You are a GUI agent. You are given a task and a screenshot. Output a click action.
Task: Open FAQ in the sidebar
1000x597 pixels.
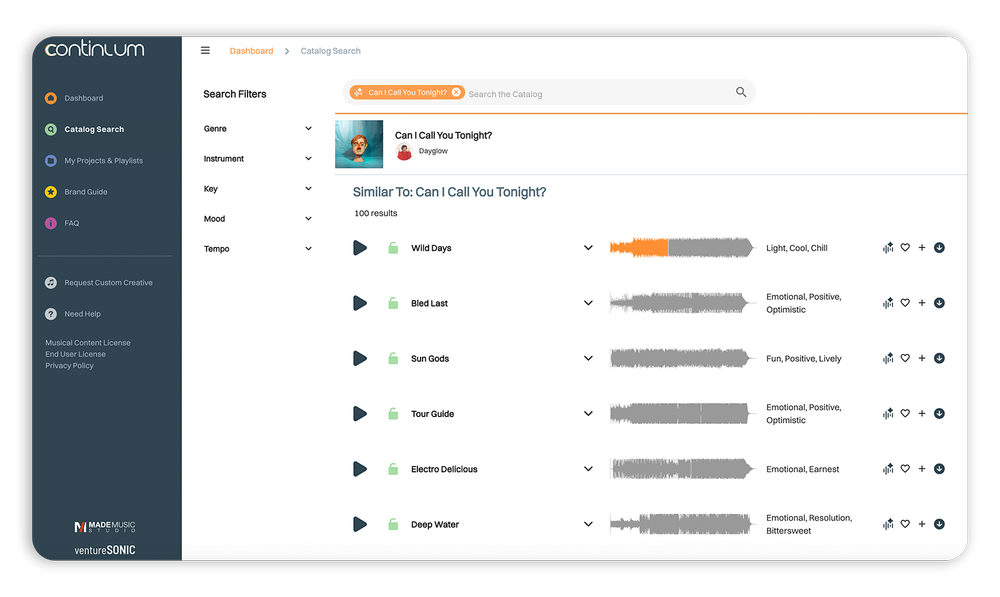point(71,223)
